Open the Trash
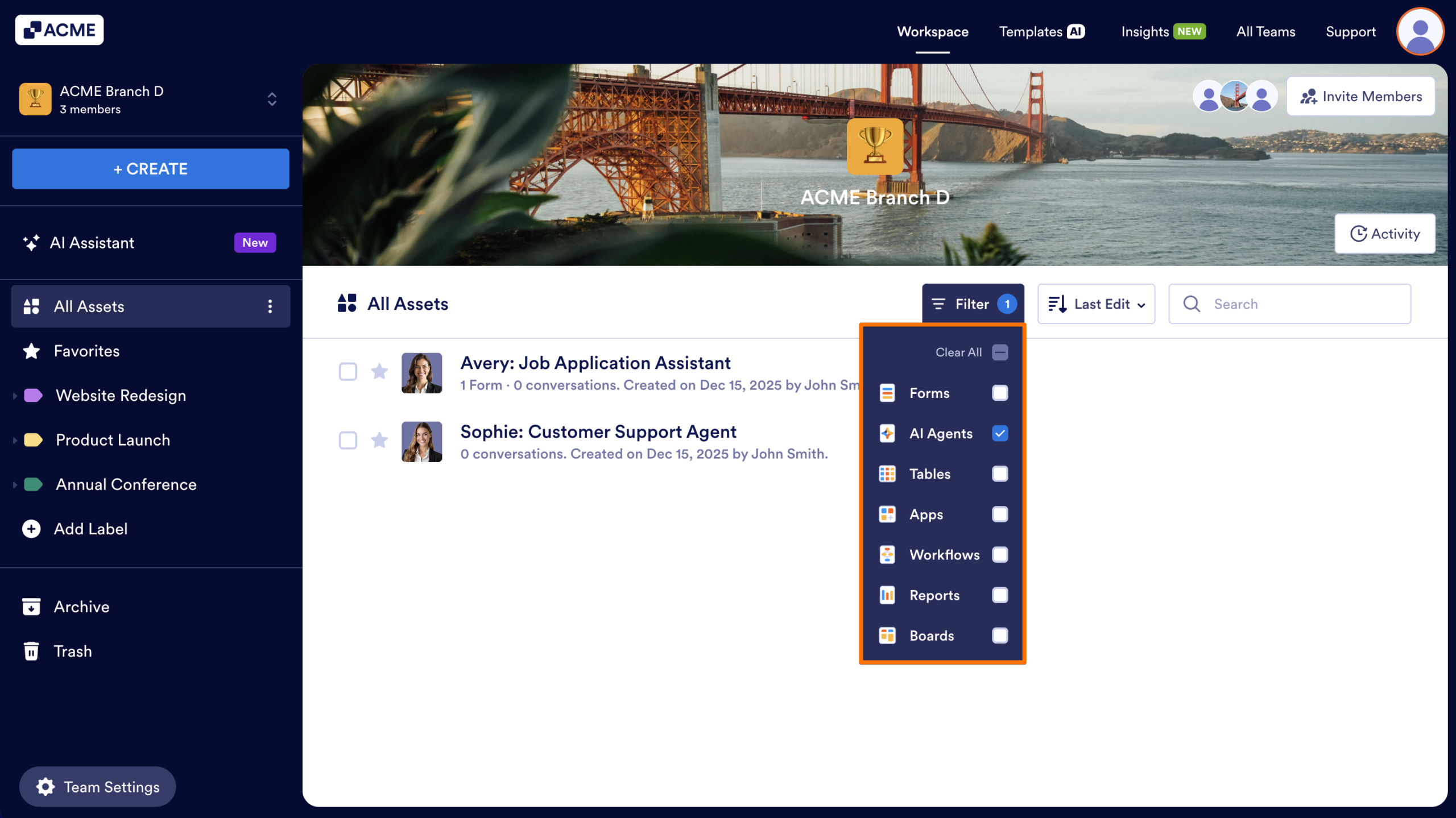This screenshot has width=1456, height=818. (72, 651)
